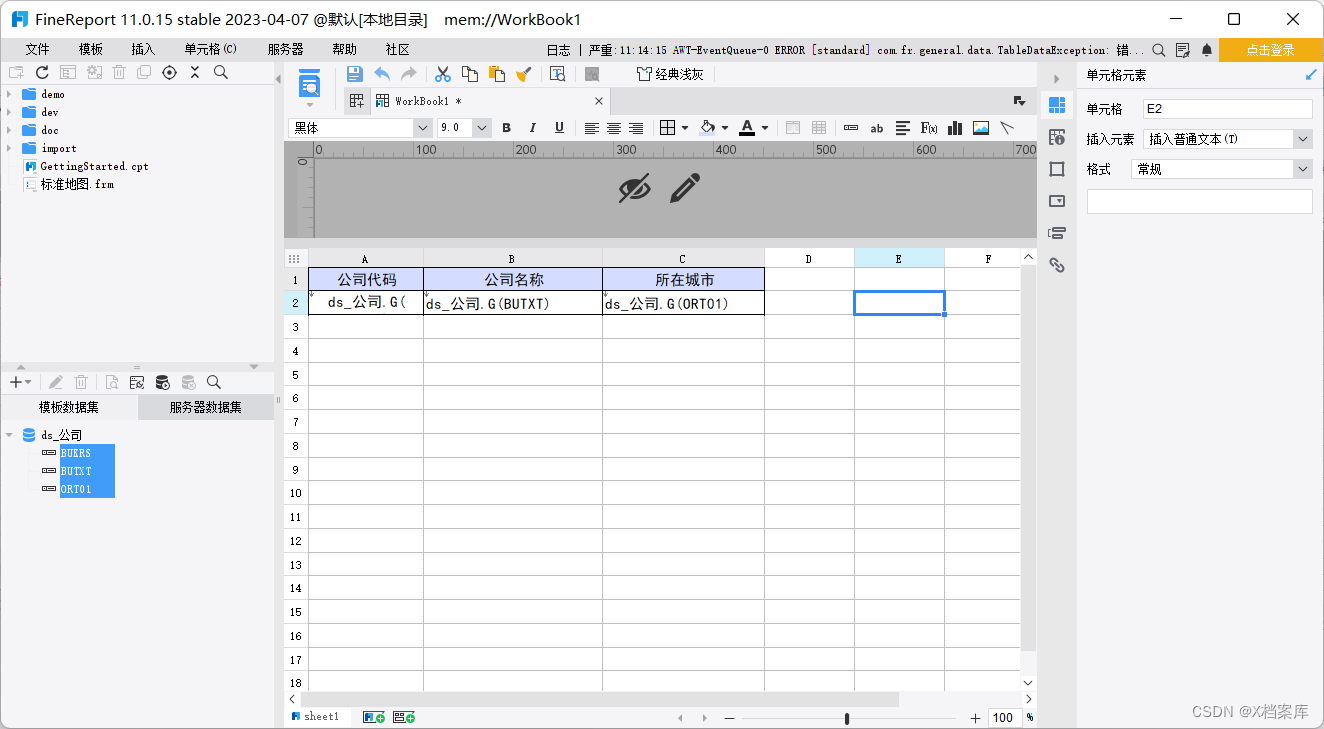Open condition attributes panel icon

[1057, 233]
